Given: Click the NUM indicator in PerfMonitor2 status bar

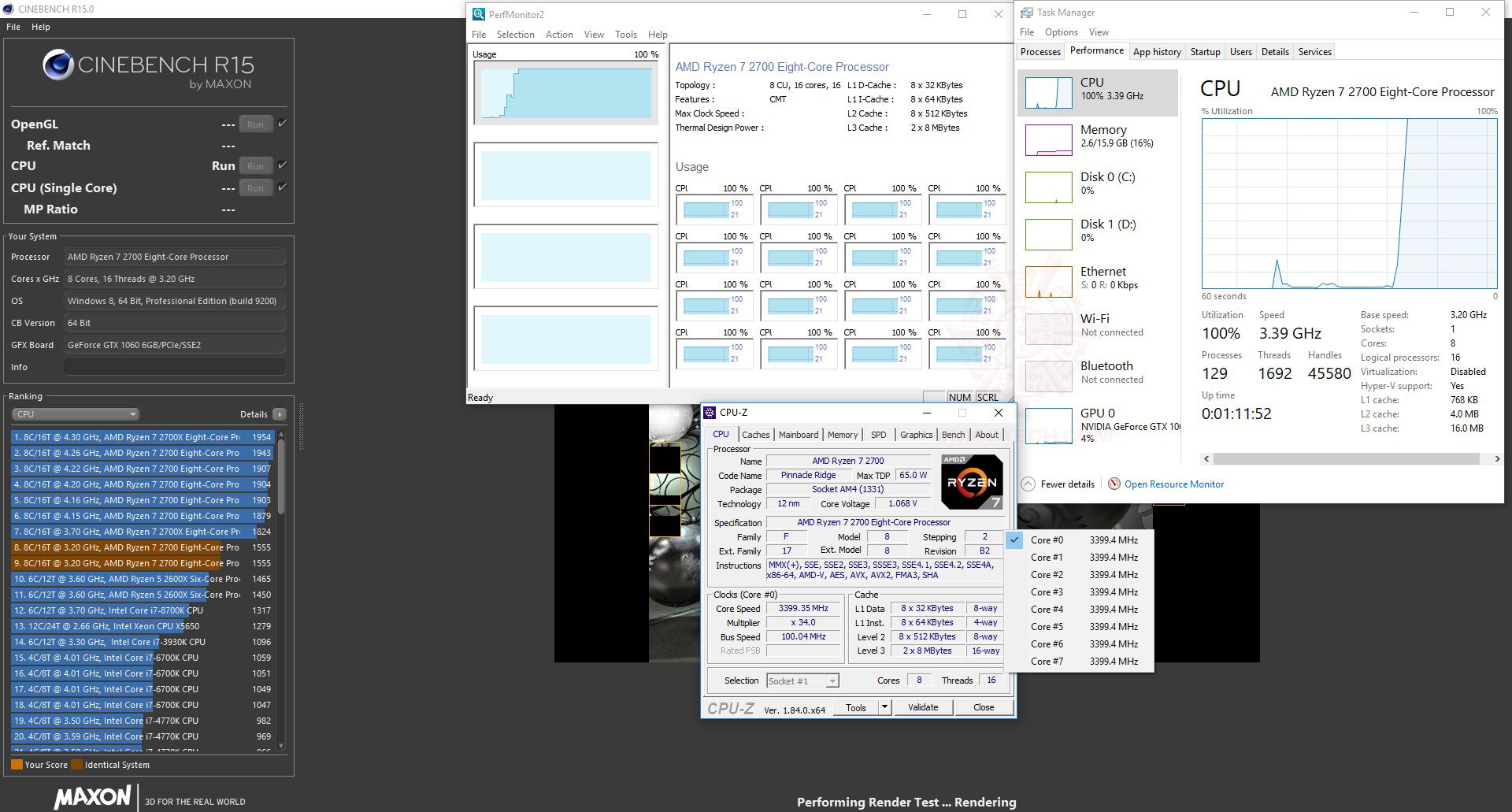Looking at the screenshot, I should [x=959, y=397].
